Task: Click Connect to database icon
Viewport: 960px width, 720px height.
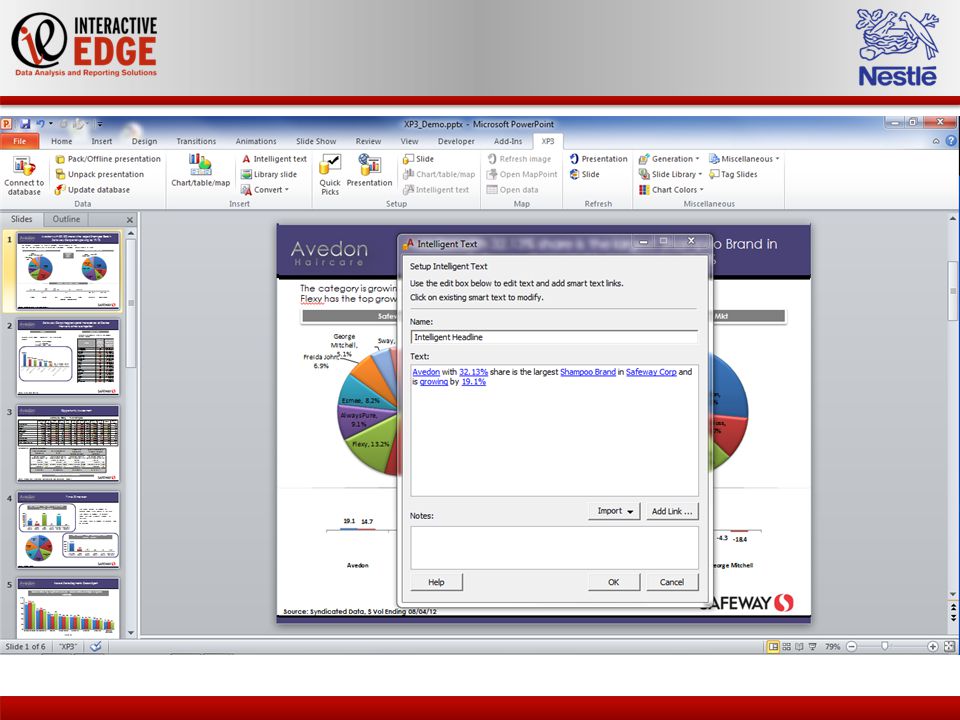Action: [x=24, y=175]
